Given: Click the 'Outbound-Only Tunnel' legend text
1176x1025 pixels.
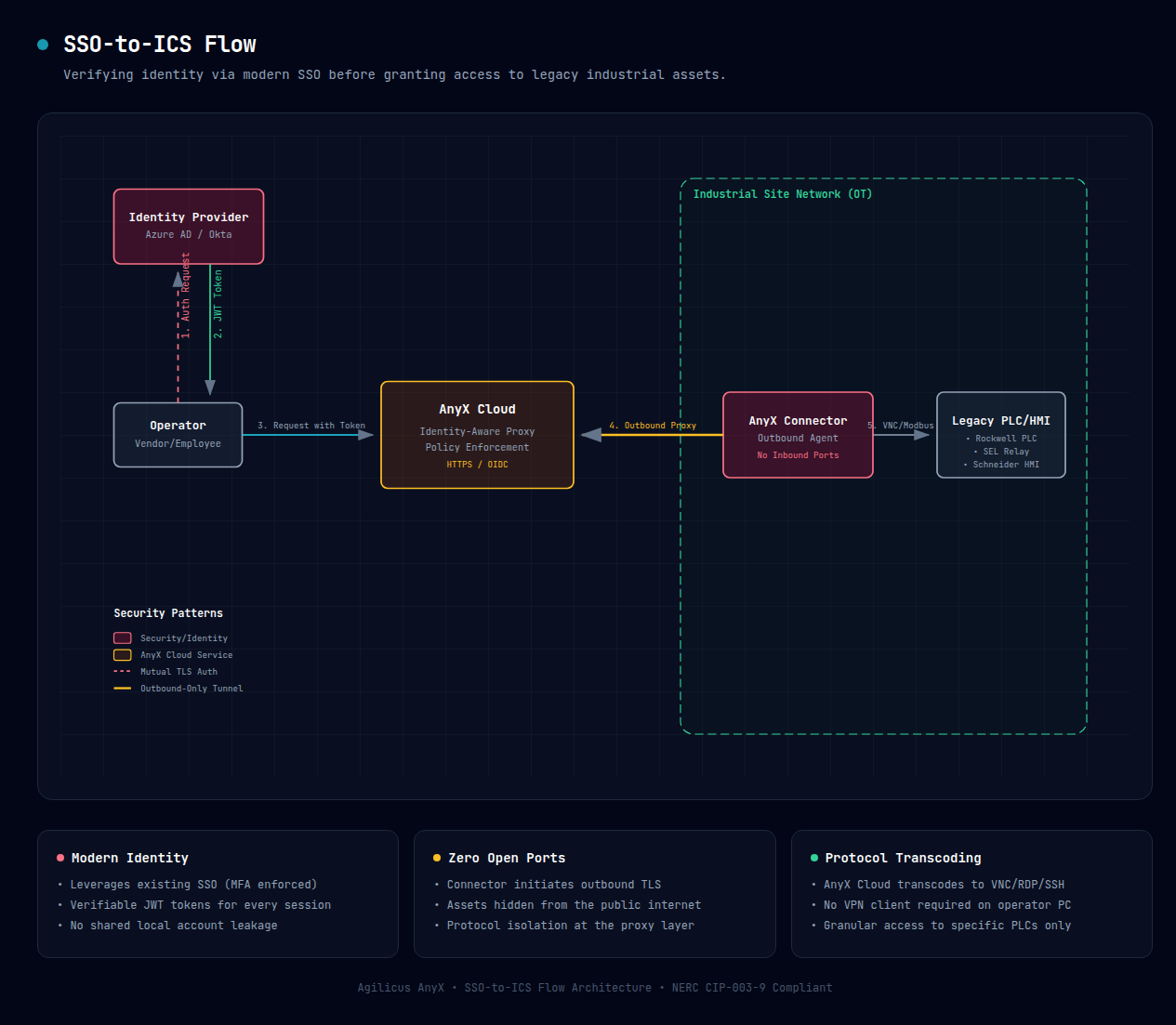Looking at the screenshot, I should (192, 689).
